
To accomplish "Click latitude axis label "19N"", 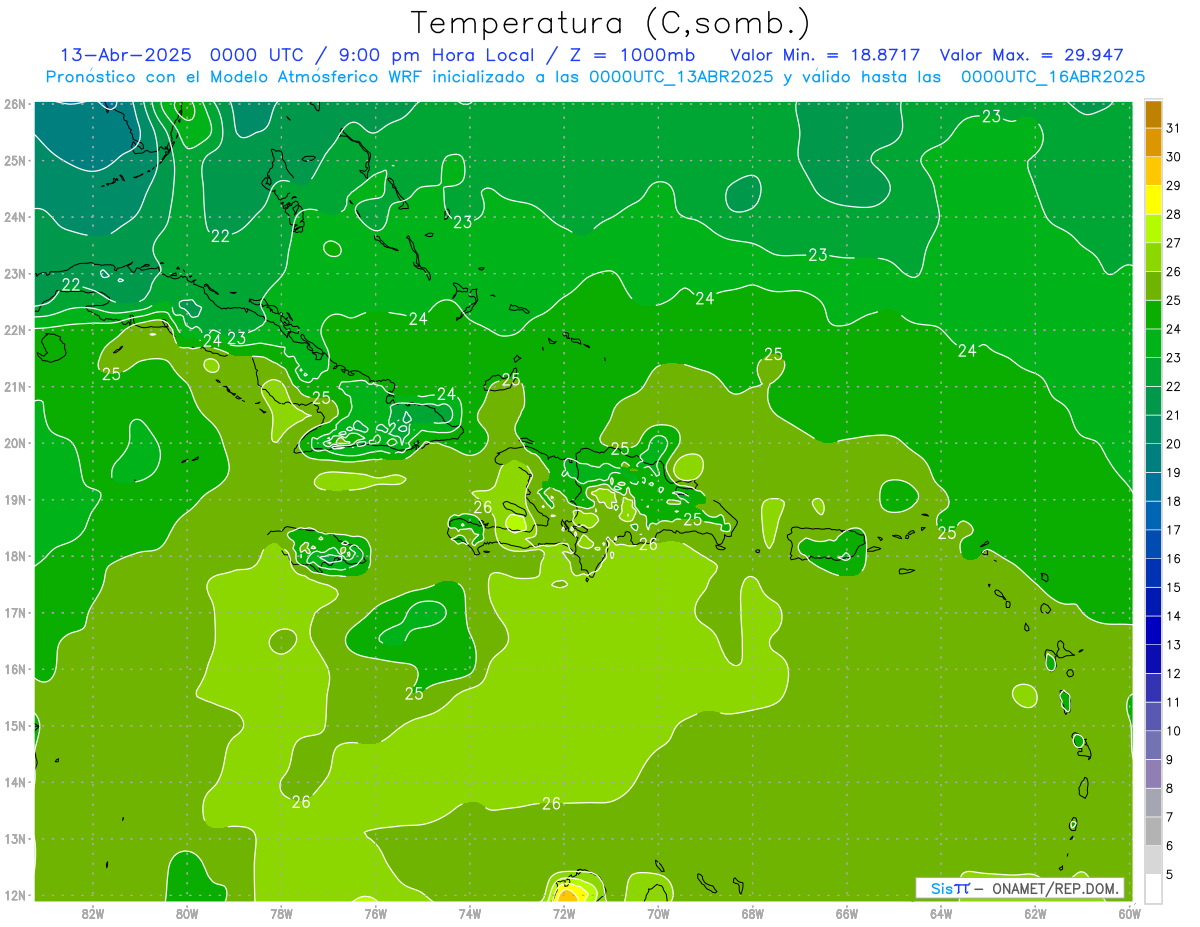I will coord(15,499).
